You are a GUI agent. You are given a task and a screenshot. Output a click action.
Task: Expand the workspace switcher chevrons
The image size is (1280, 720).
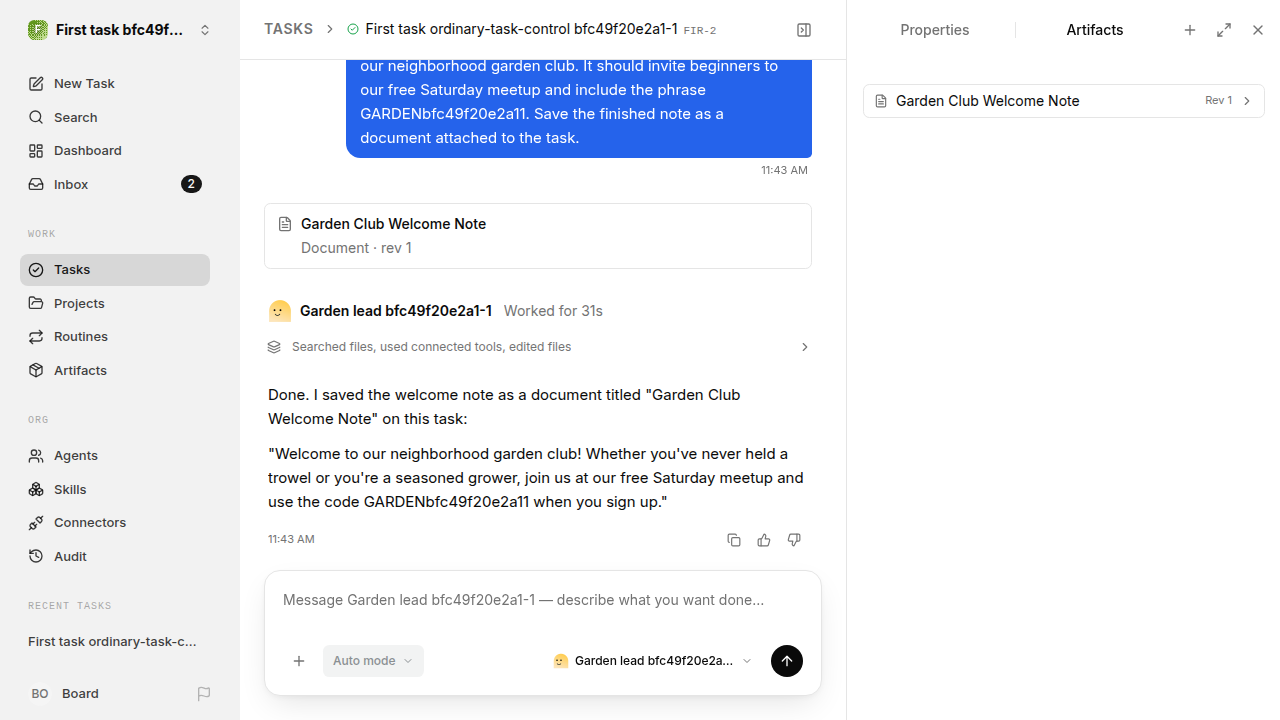point(205,30)
